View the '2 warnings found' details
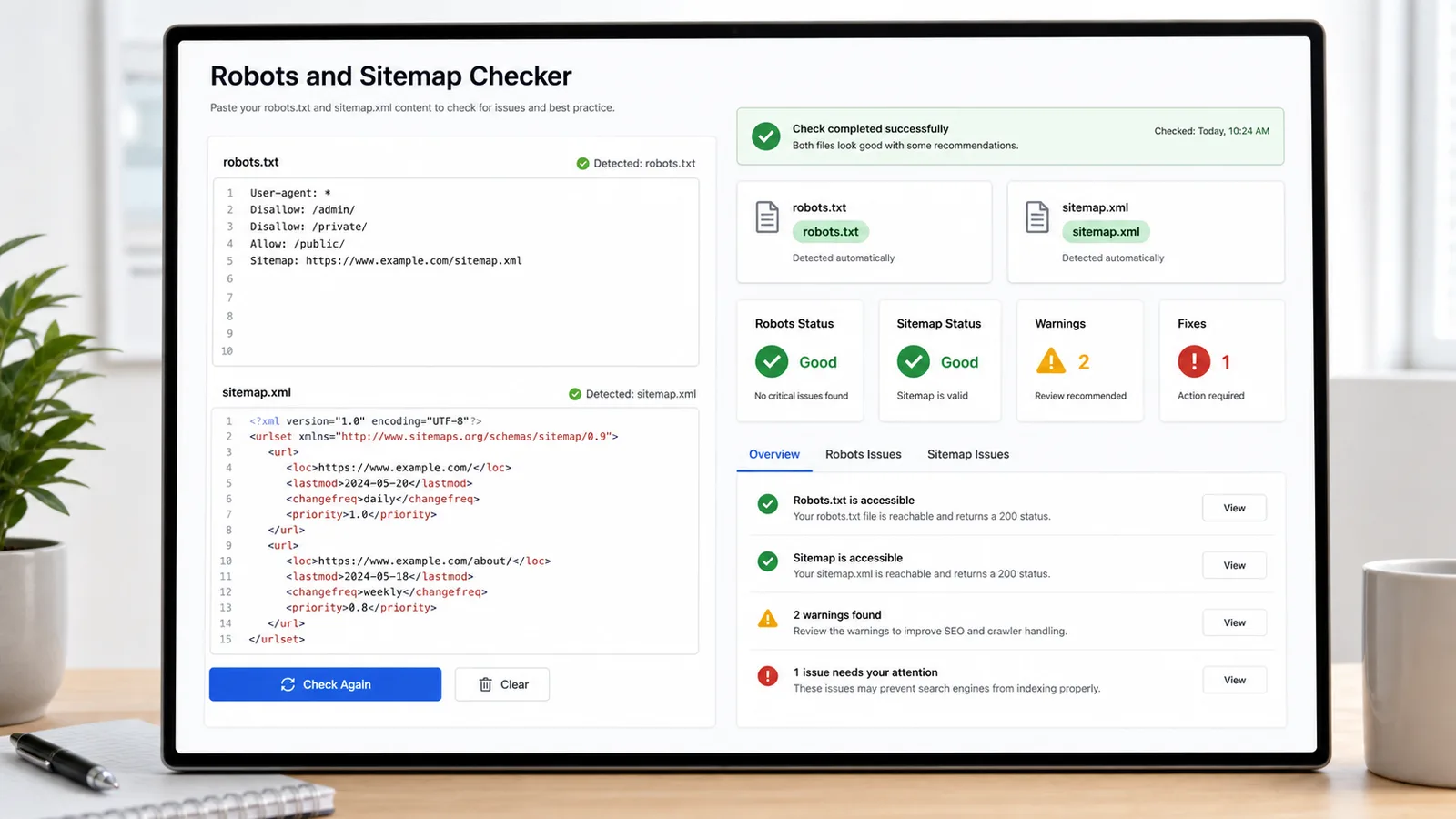This screenshot has width=1456, height=819. click(x=1234, y=622)
